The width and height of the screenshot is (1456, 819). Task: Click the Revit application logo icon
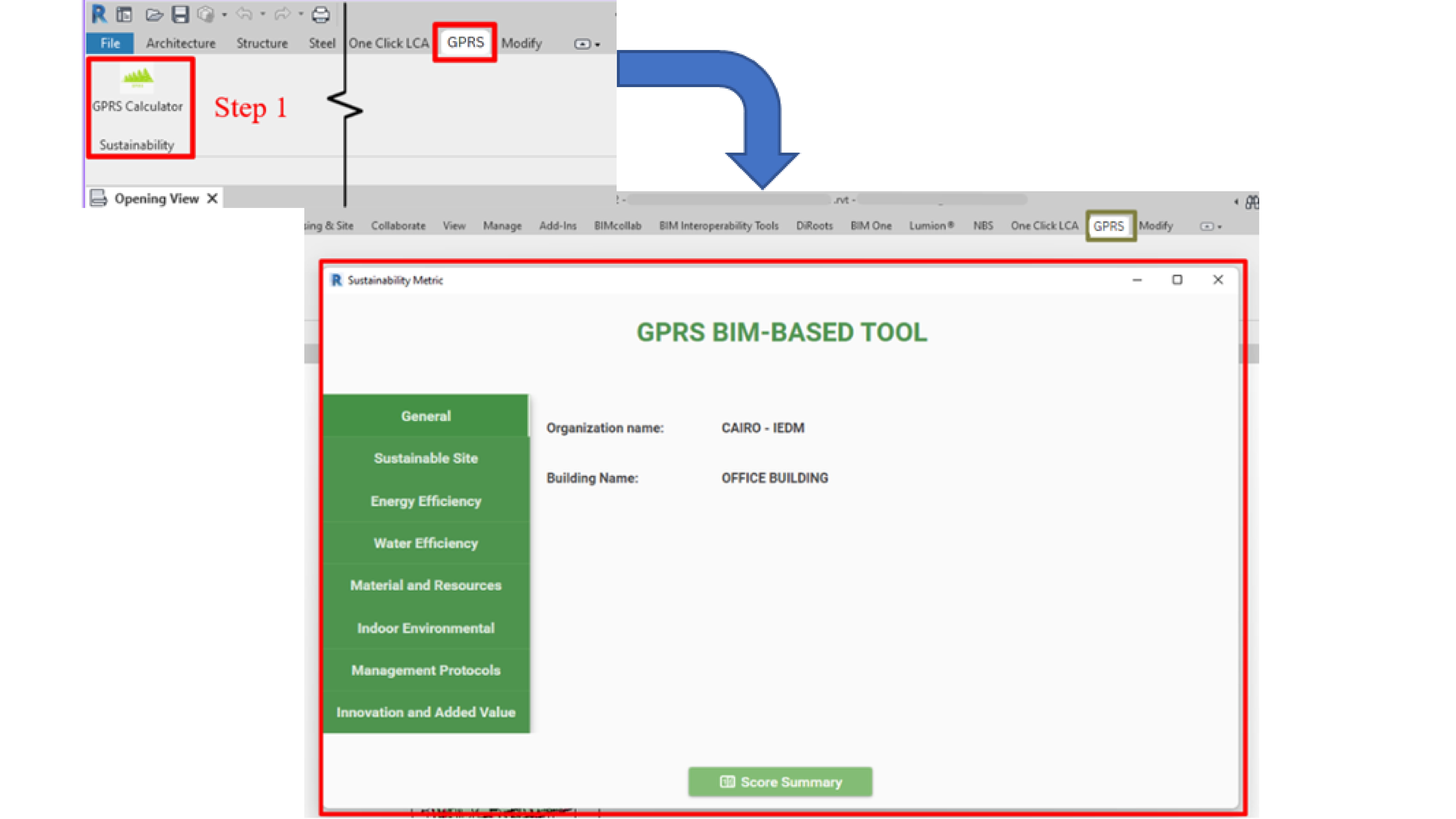[99, 14]
